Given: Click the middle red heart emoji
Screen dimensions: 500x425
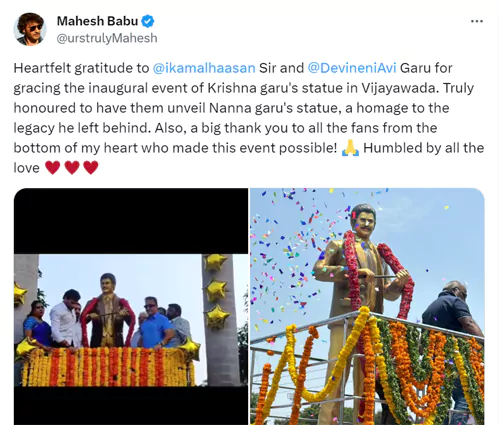Looking at the screenshot, I should (72, 168).
